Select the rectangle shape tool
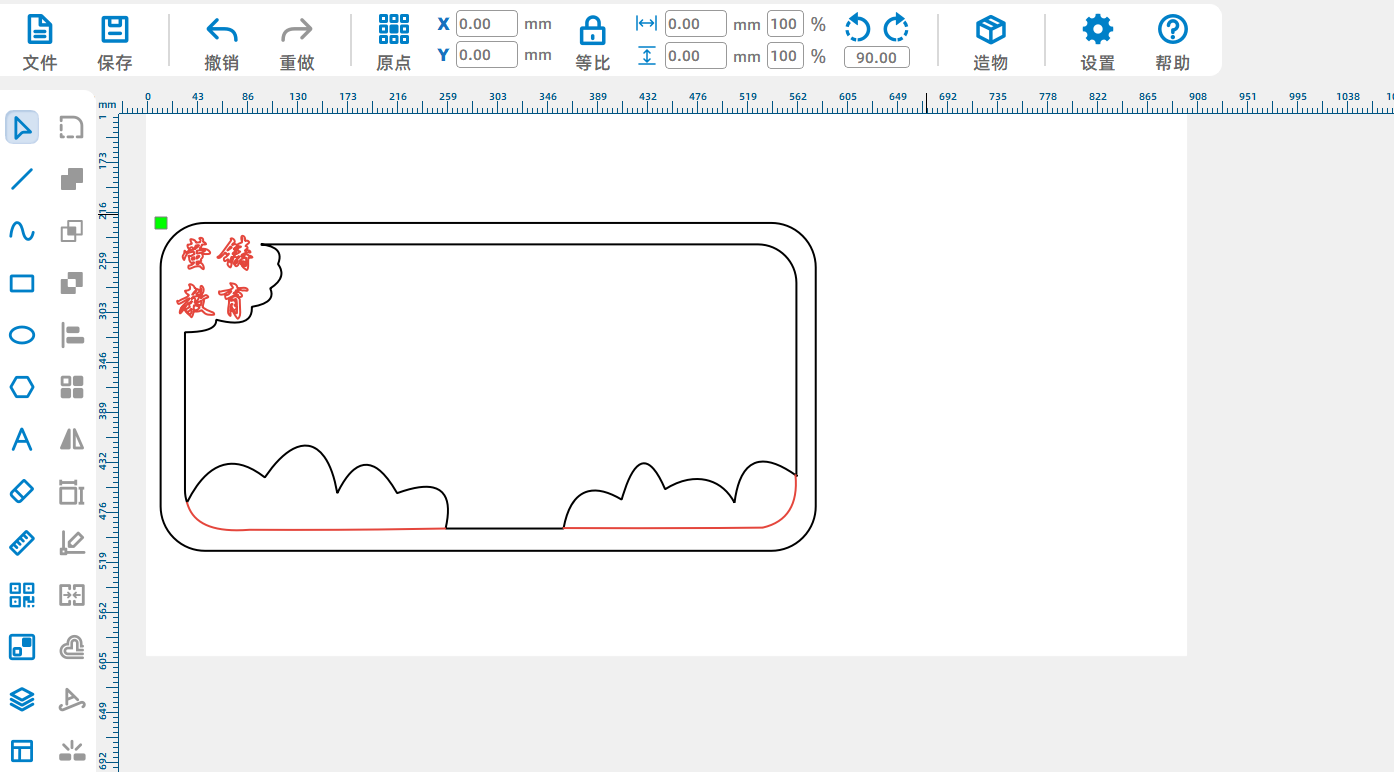Screen dimensions: 1394x772 pos(22,283)
